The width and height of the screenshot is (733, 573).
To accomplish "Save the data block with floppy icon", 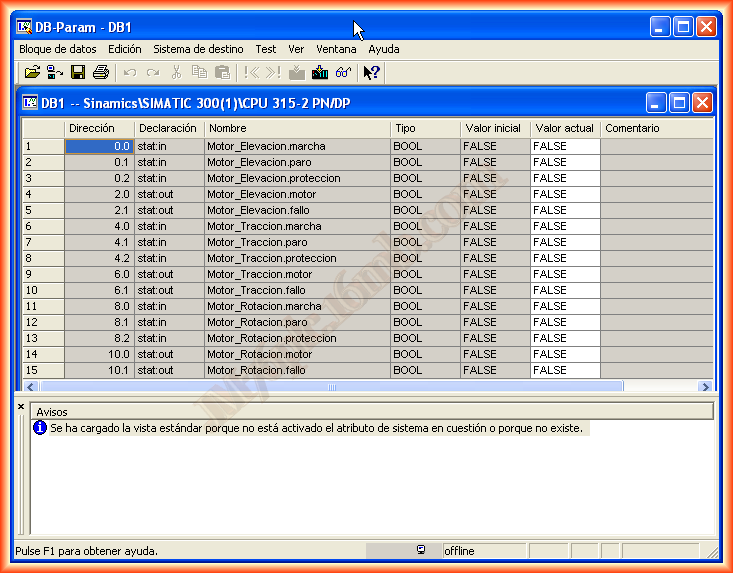I will click(78, 72).
